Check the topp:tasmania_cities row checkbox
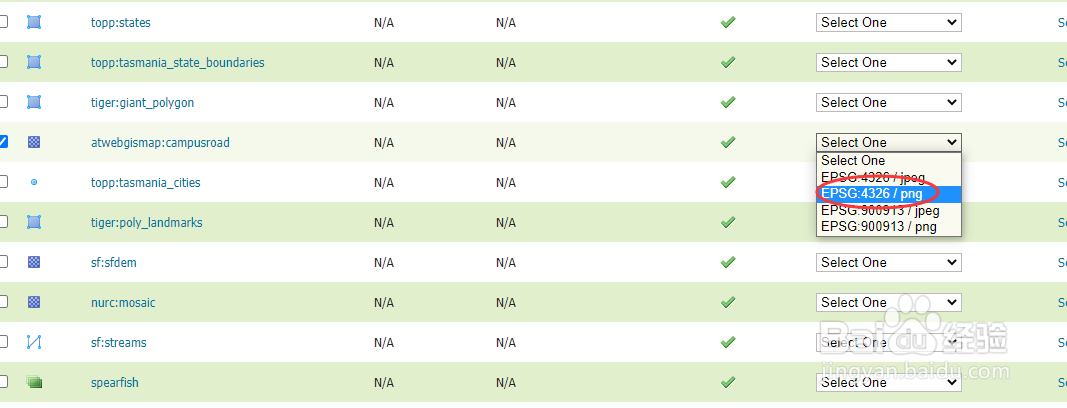1067x408 pixels. [x=3, y=182]
